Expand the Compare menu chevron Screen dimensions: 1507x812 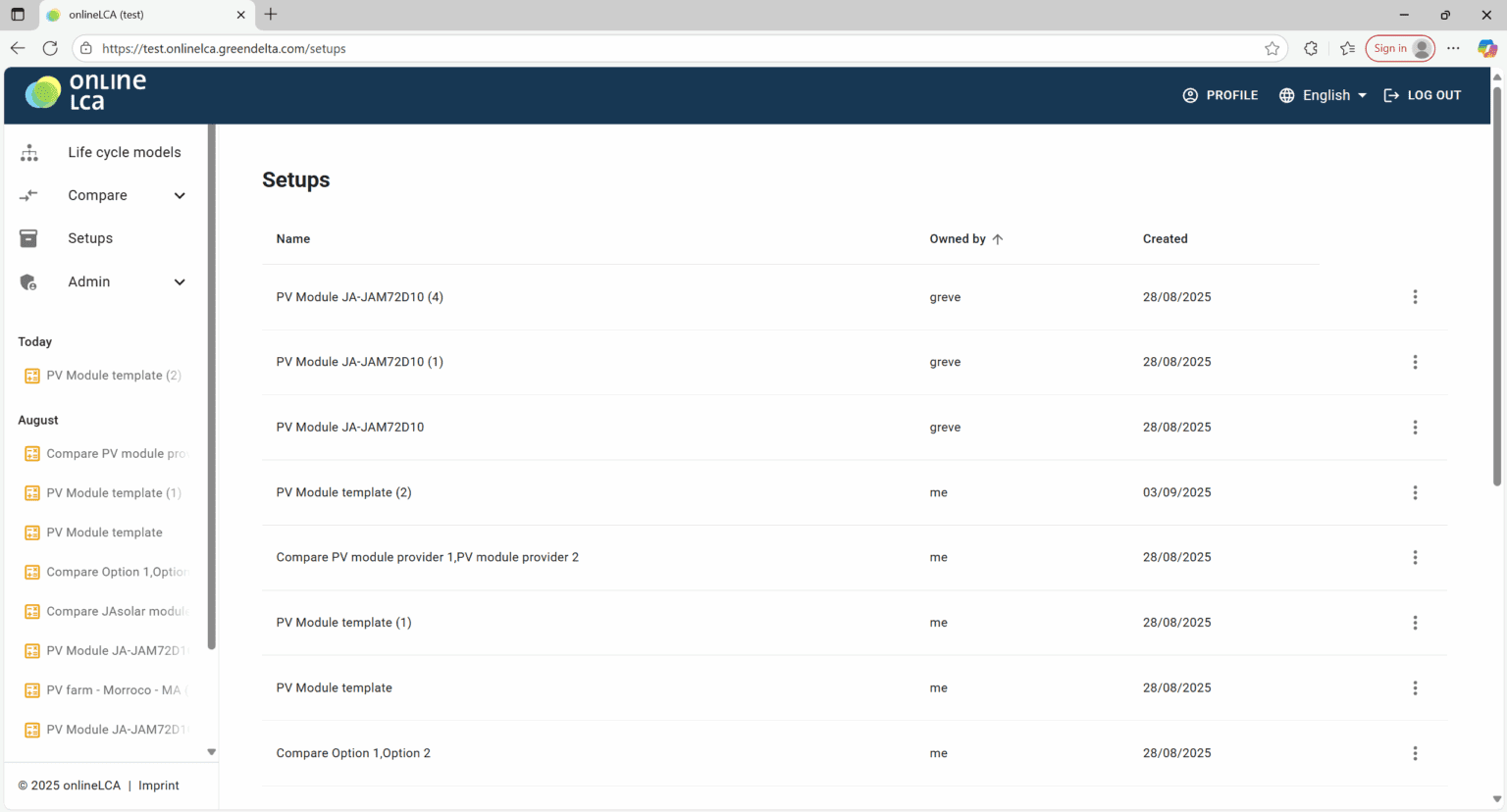click(x=180, y=195)
